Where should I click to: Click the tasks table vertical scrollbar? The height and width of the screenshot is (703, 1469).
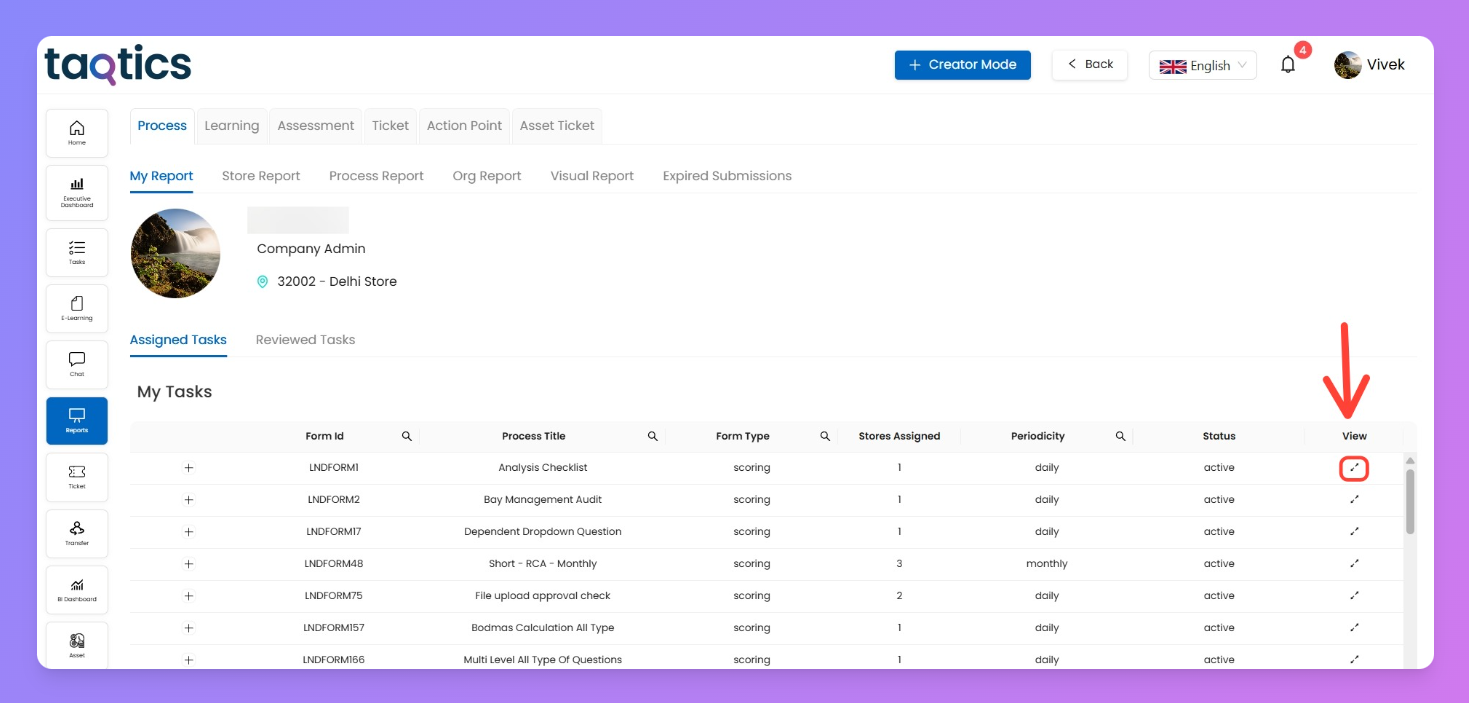tap(1410, 500)
